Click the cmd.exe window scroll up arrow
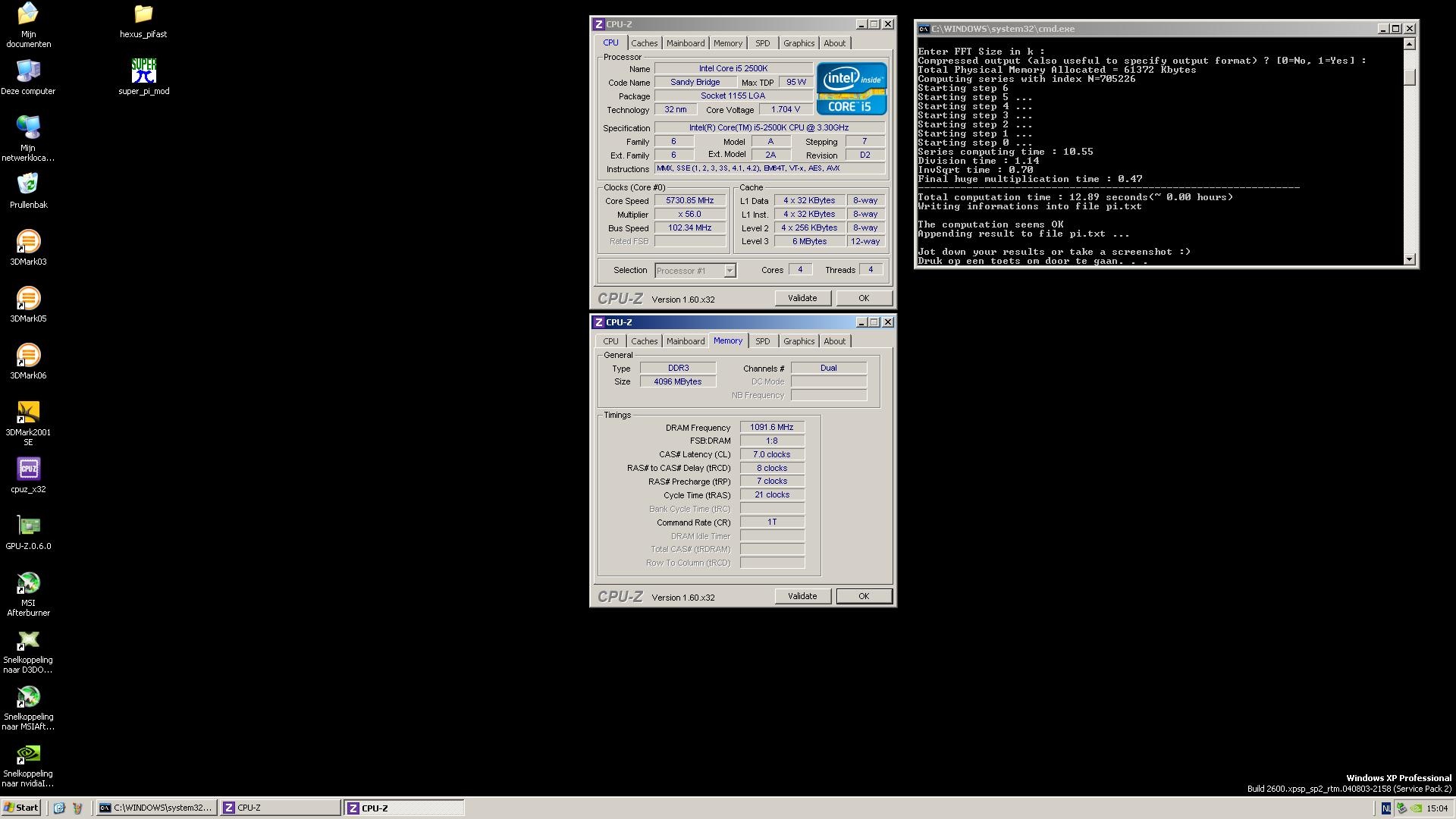The height and width of the screenshot is (819, 1456). pos(1409,44)
